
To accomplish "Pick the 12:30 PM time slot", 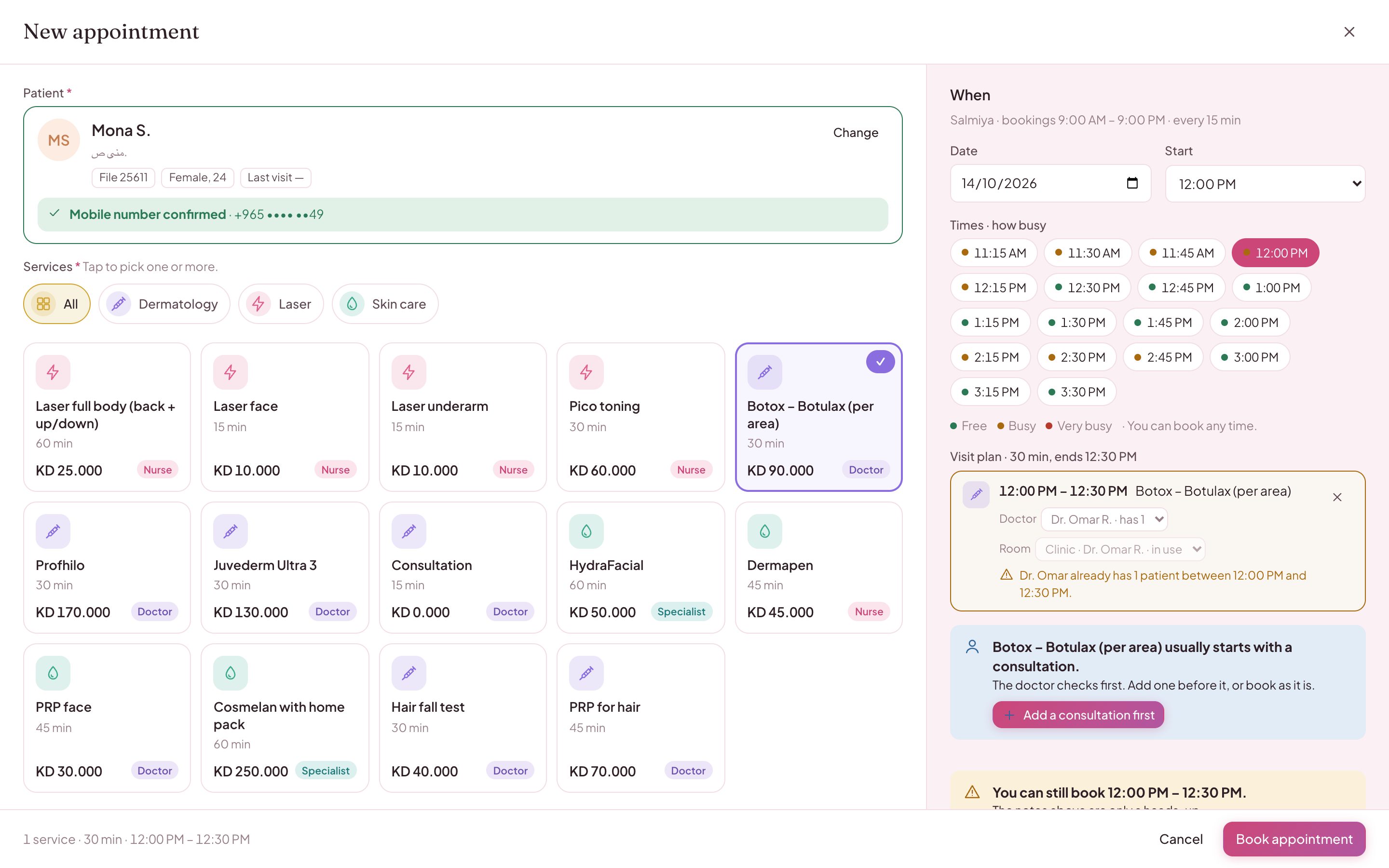I will click(1087, 287).
